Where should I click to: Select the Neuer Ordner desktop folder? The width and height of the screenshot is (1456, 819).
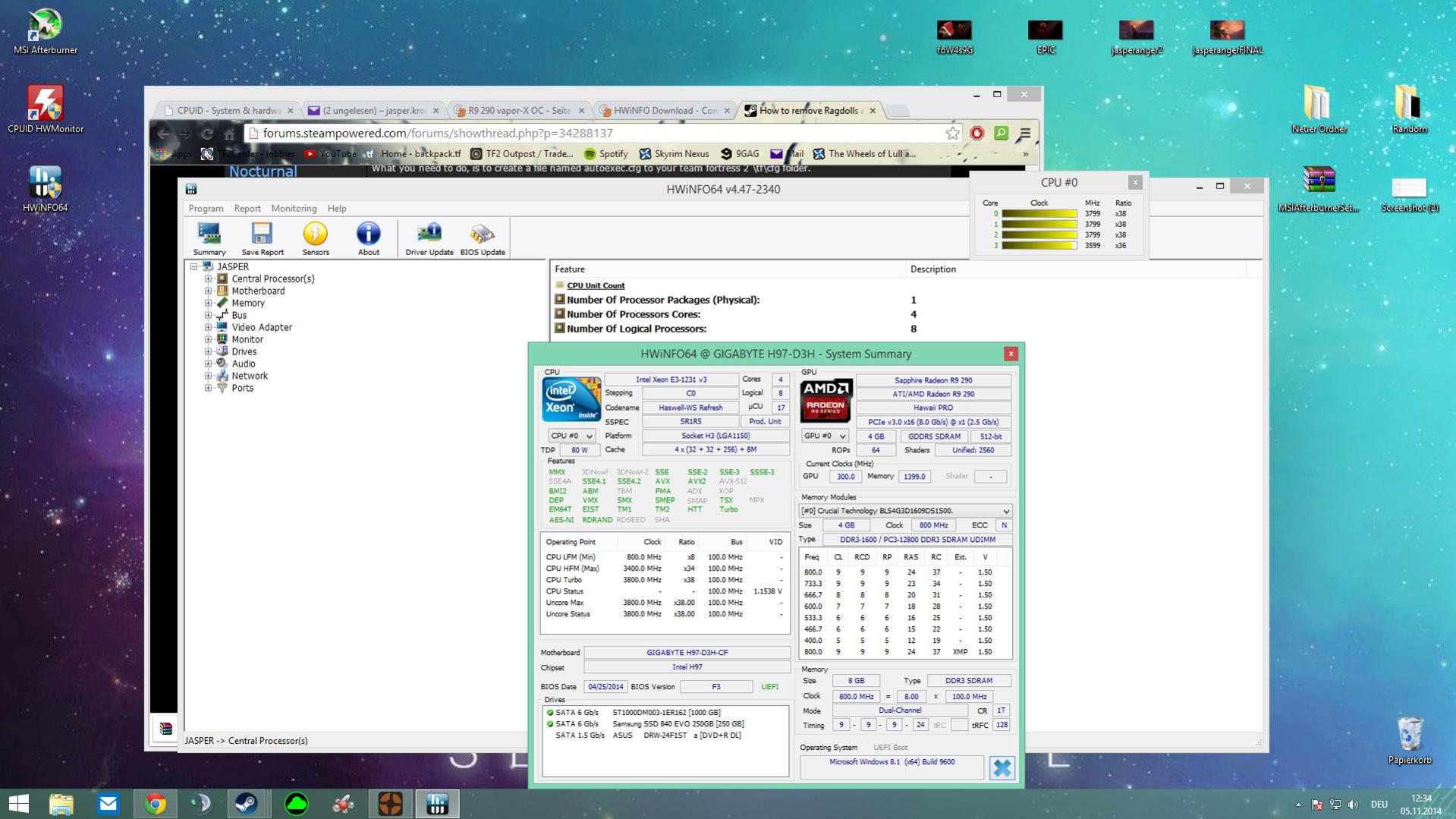(1319, 109)
